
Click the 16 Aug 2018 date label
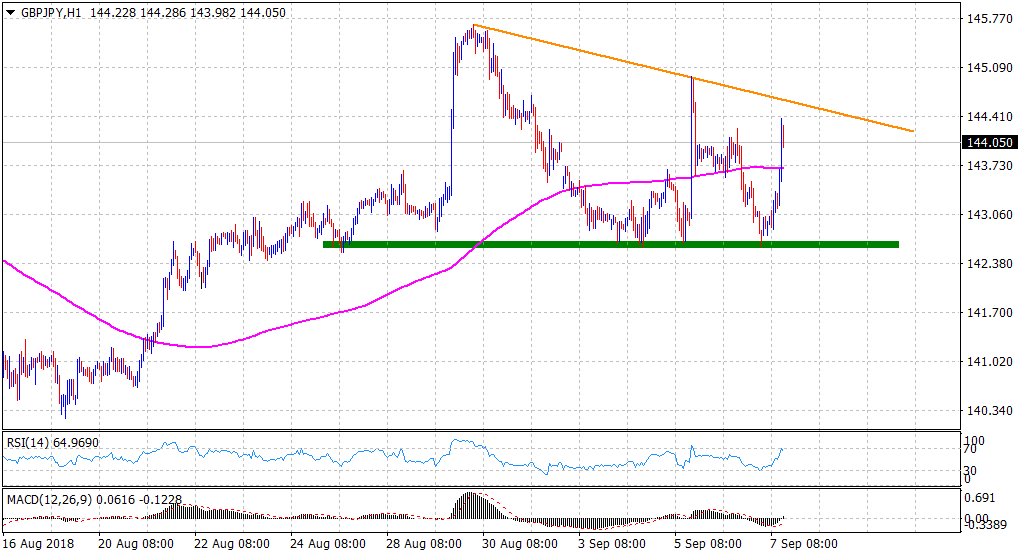coord(36,544)
